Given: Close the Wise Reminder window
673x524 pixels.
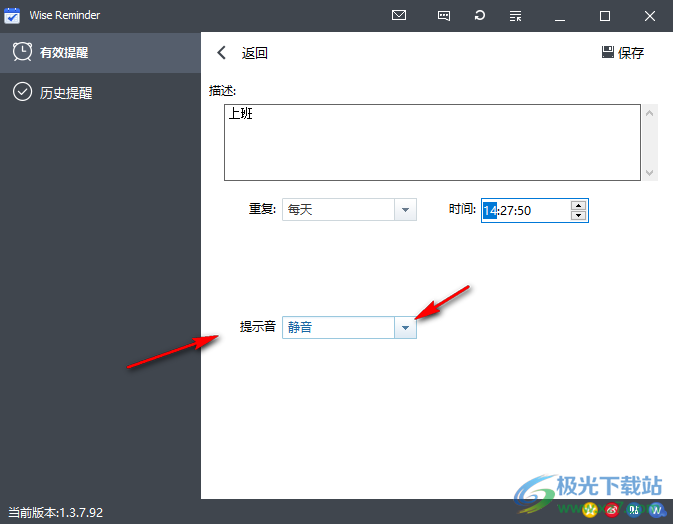Looking at the screenshot, I should click(650, 16).
